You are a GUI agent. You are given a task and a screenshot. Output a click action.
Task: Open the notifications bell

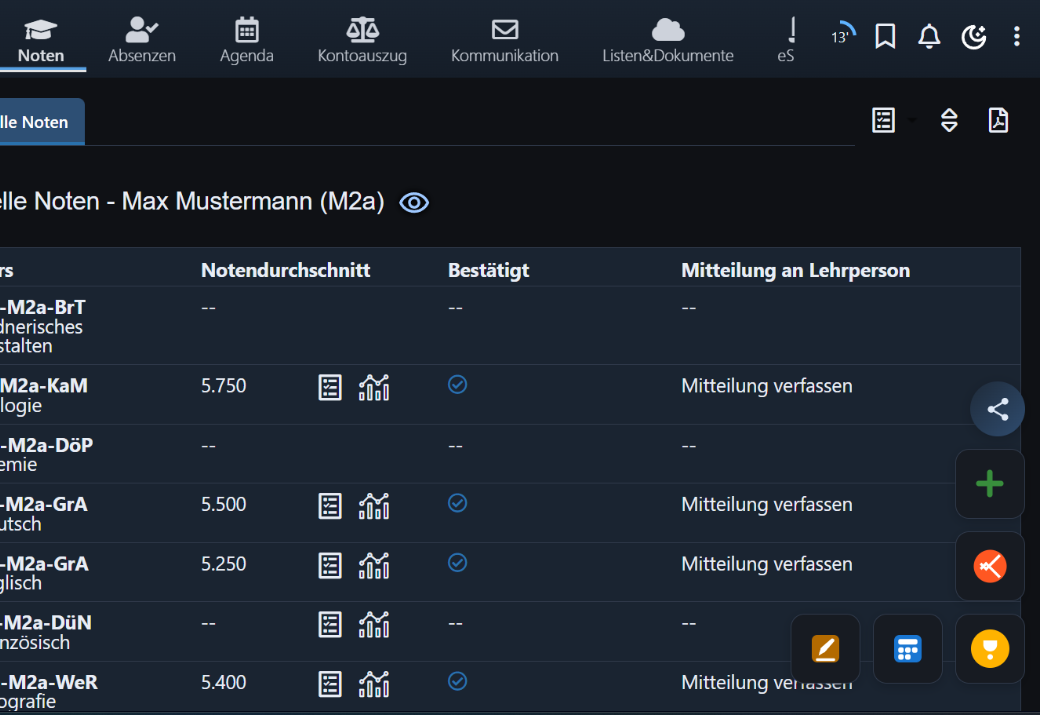tap(929, 36)
